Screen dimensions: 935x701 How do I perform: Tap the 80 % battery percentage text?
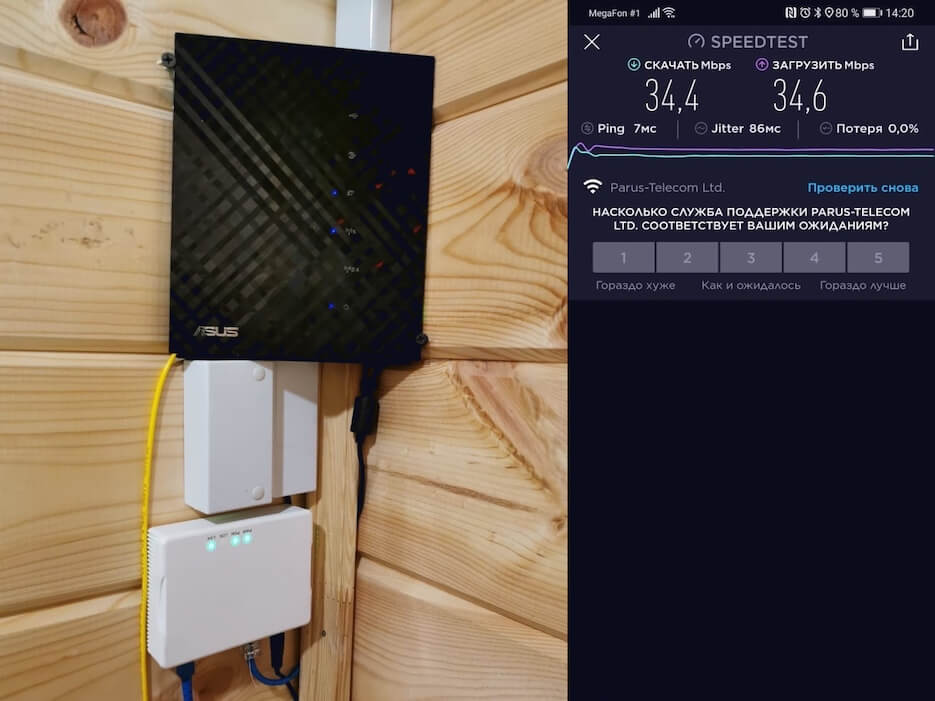point(847,13)
